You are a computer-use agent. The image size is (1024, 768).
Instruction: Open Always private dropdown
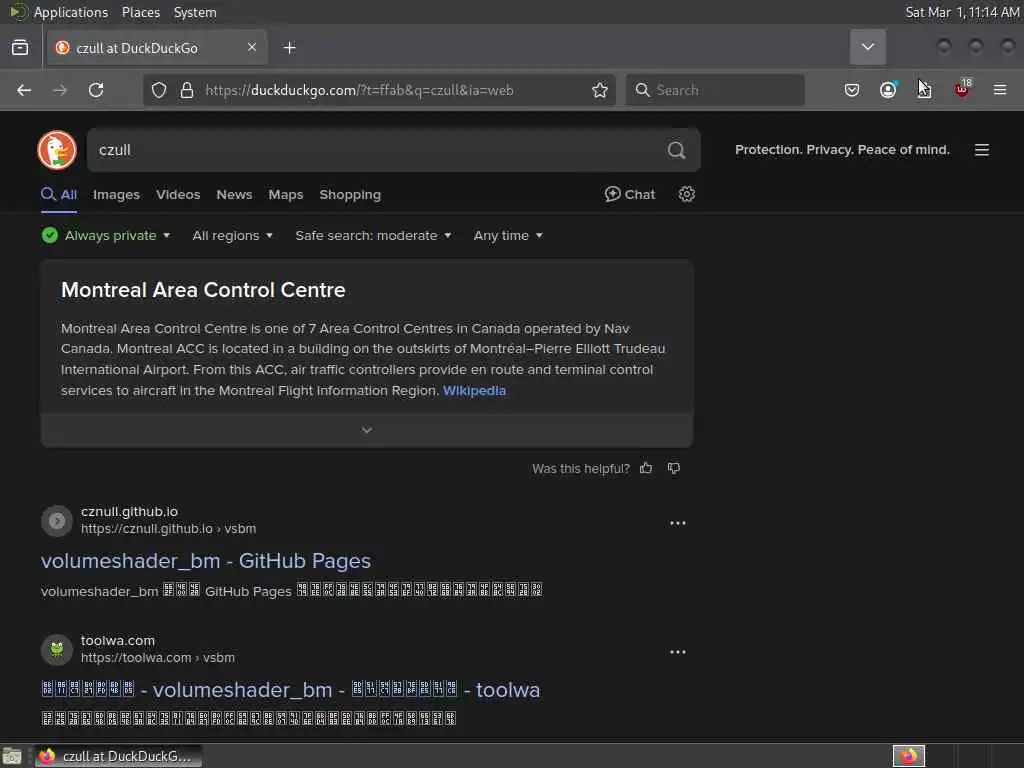(106, 235)
